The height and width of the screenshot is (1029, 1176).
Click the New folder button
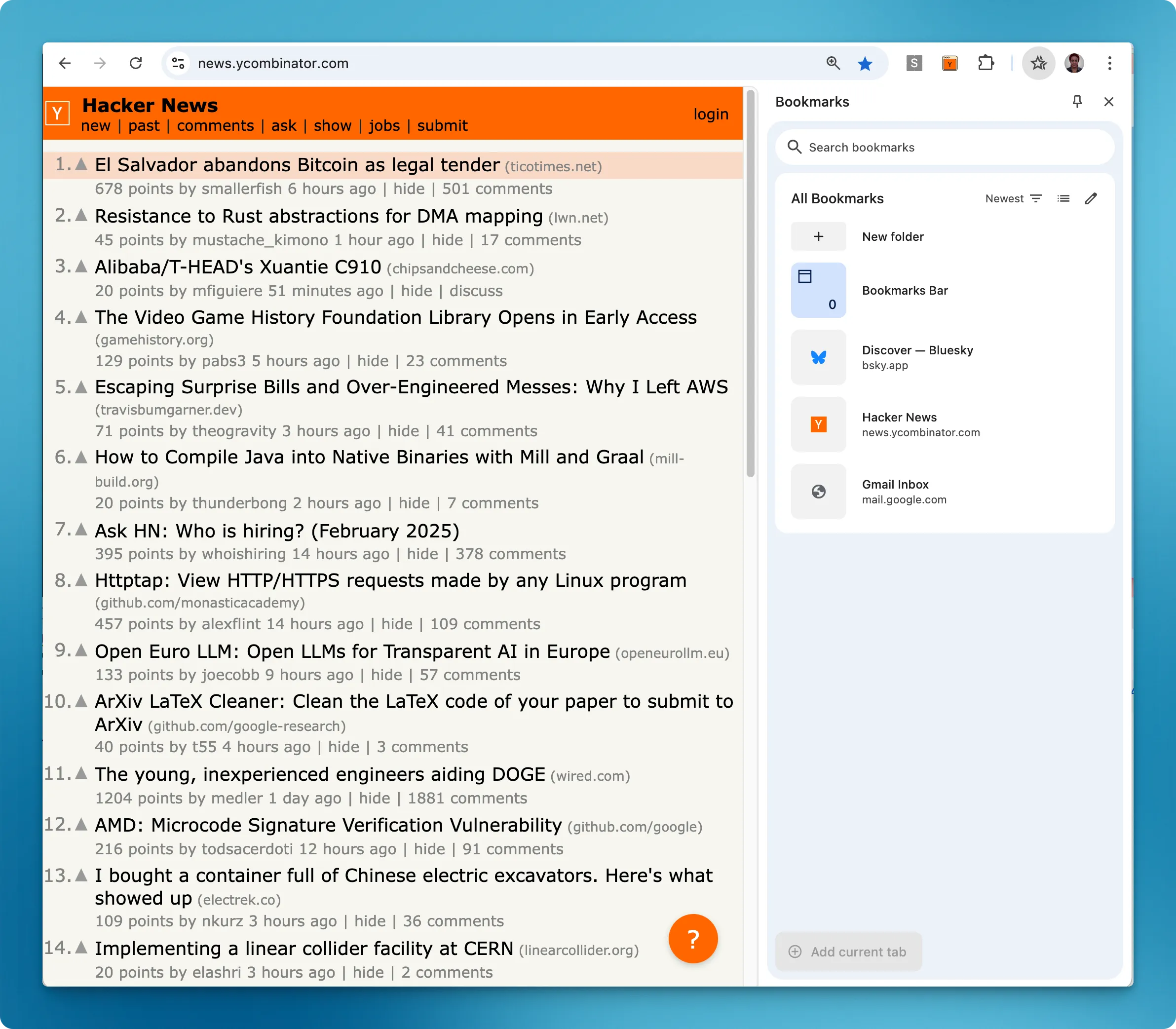(892, 236)
